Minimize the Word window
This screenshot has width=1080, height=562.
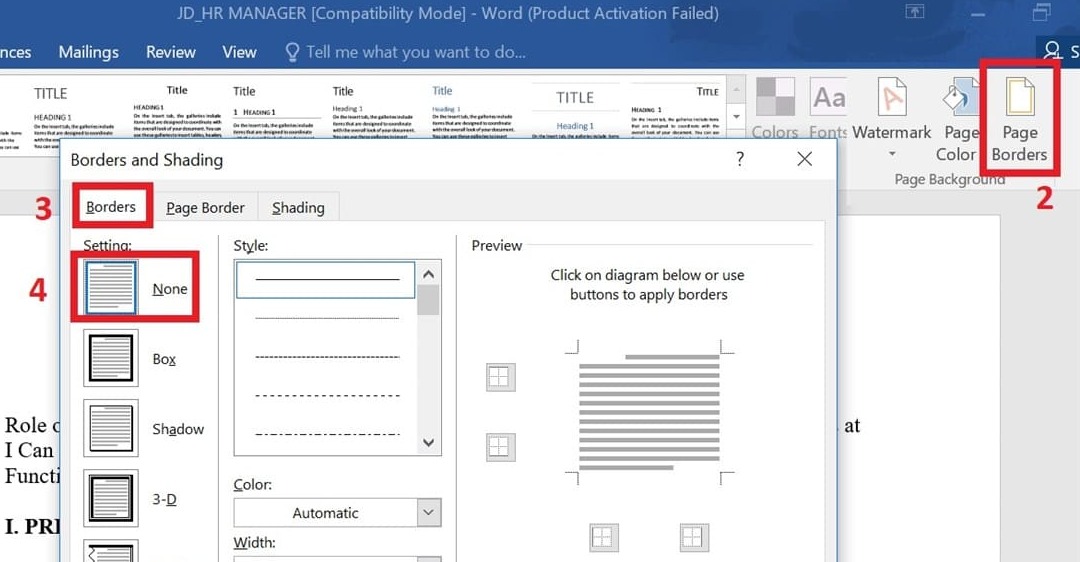coord(977,12)
